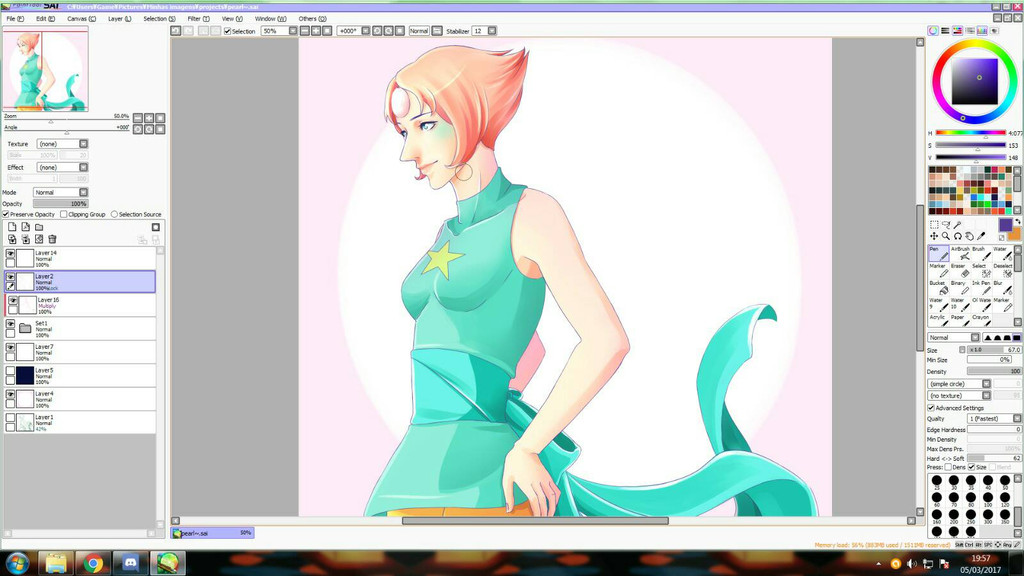Select the Ink Pen tool

coord(981,287)
